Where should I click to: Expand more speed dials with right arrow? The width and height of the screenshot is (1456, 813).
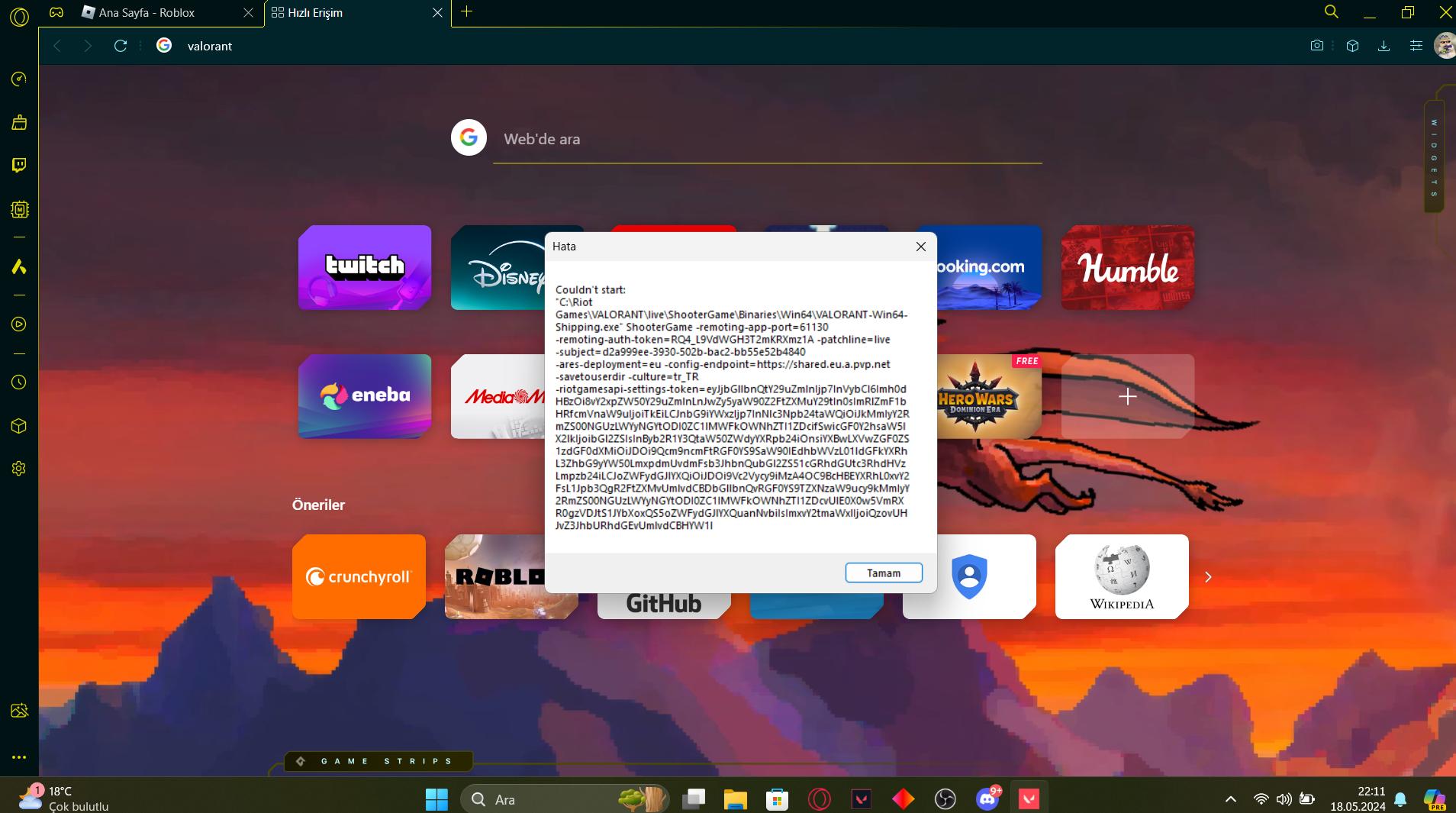pyautogui.click(x=1208, y=577)
